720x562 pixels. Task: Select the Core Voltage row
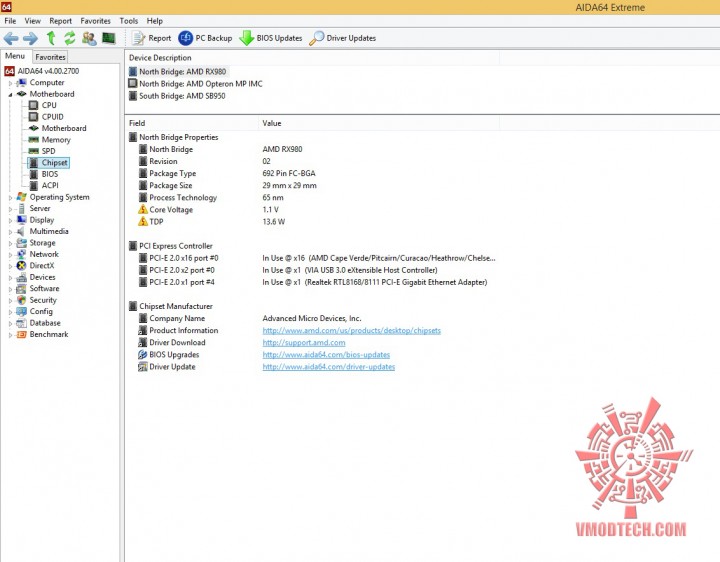tap(312, 209)
